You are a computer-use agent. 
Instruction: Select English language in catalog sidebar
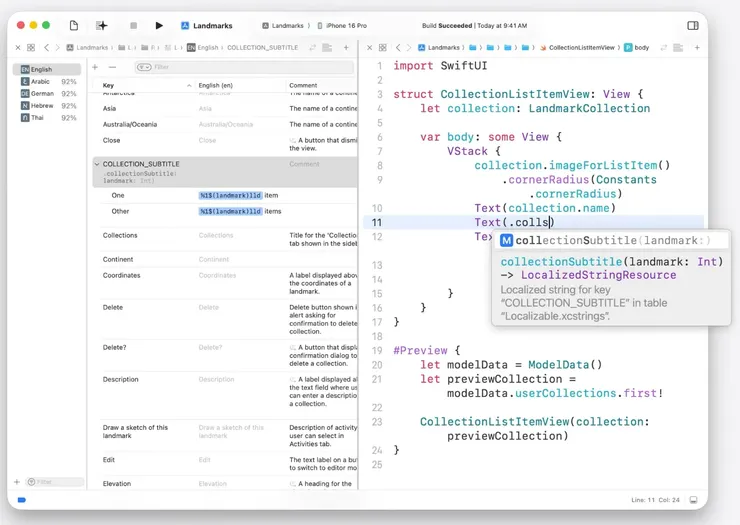[x=47, y=69]
